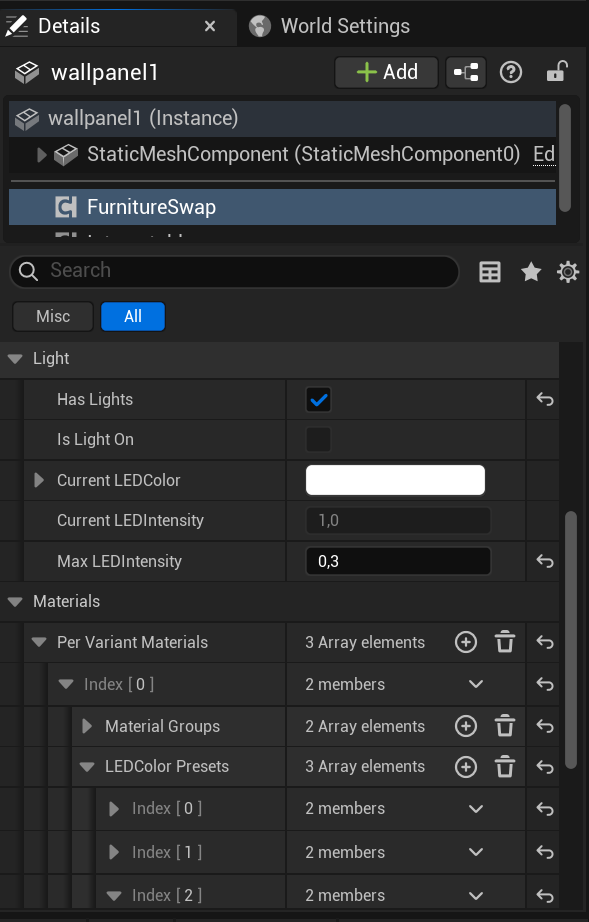589x922 pixels.
Task: Toggle the Has Lights checkbox
Action: click(319, 400)
